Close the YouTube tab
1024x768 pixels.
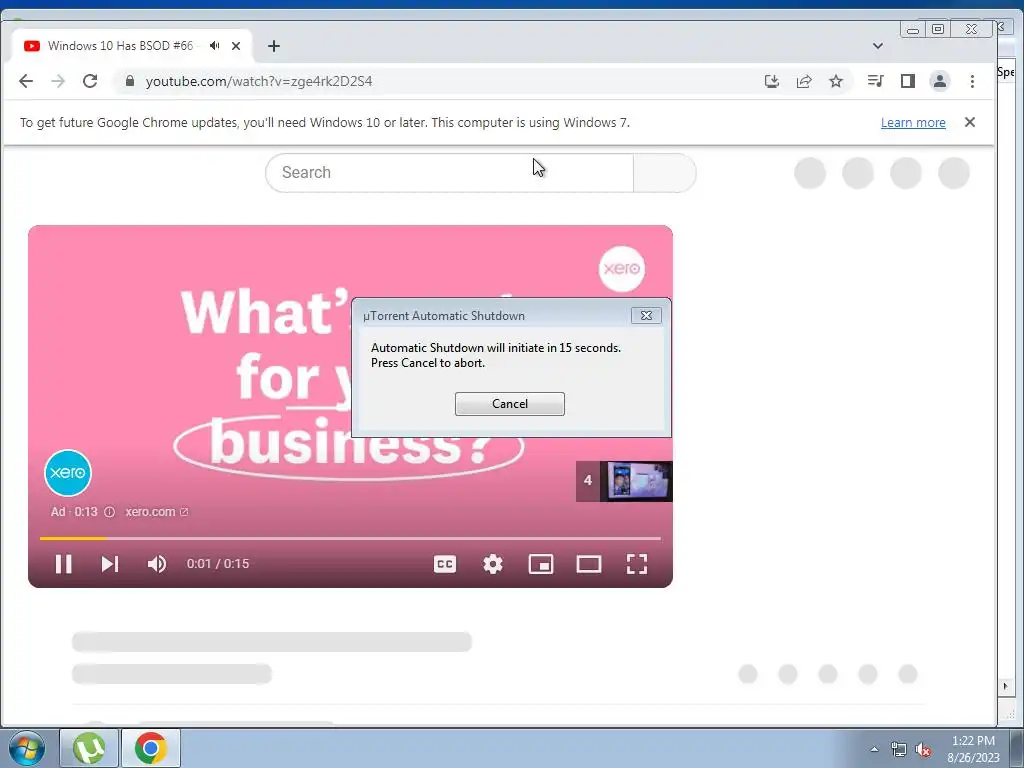[236, 46]
